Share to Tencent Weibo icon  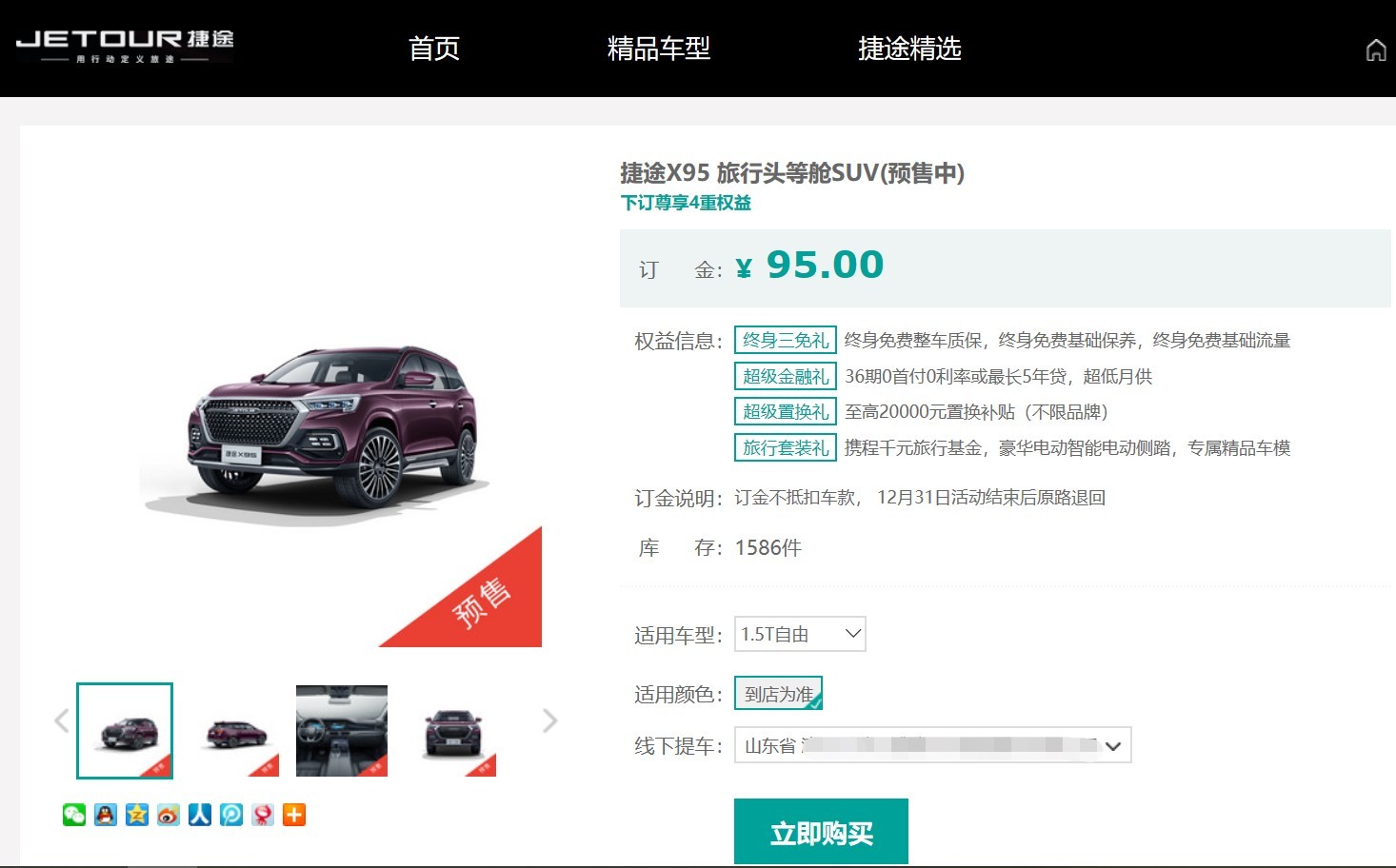pos(231,815)
